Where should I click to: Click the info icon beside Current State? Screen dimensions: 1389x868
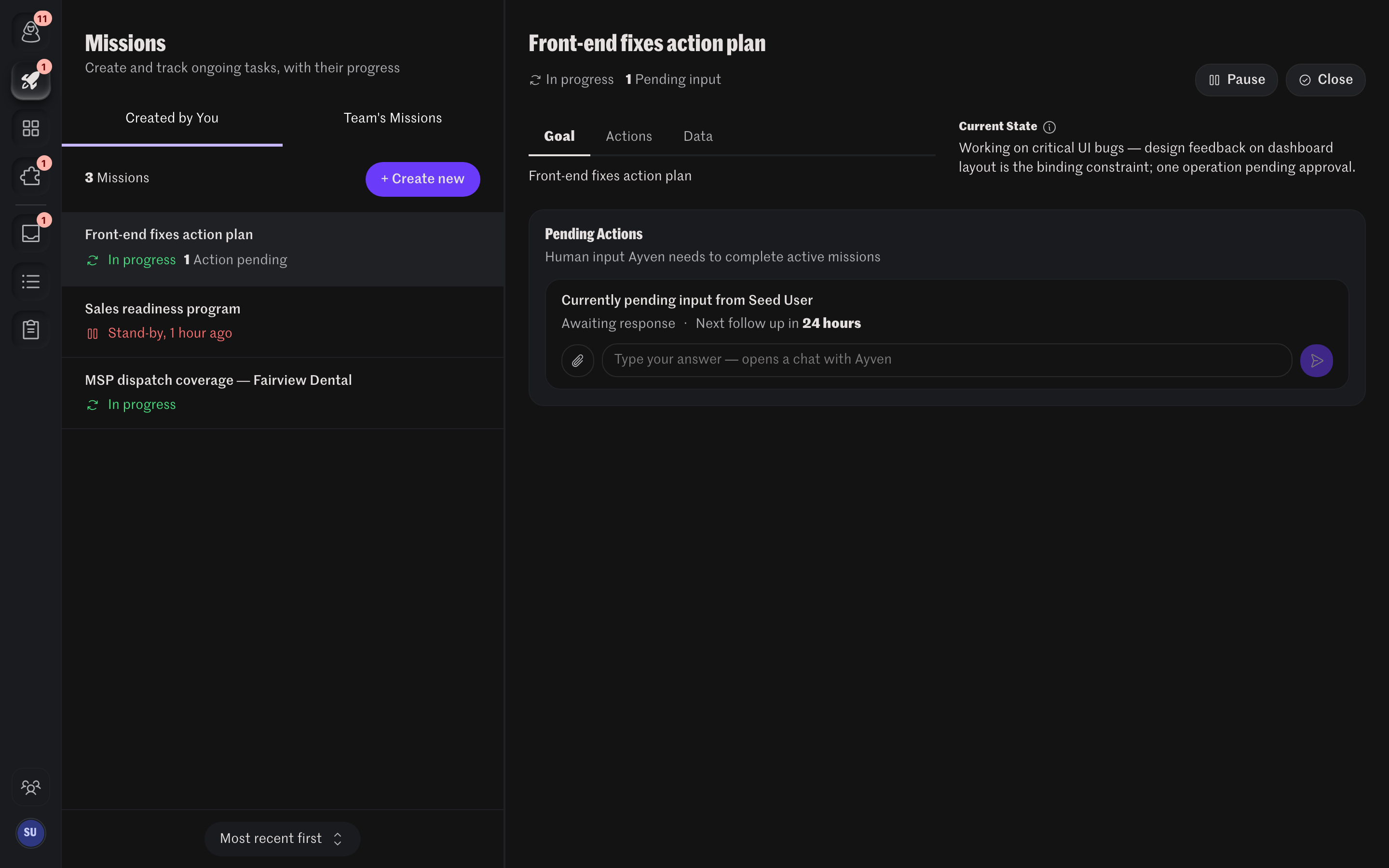1049,127
